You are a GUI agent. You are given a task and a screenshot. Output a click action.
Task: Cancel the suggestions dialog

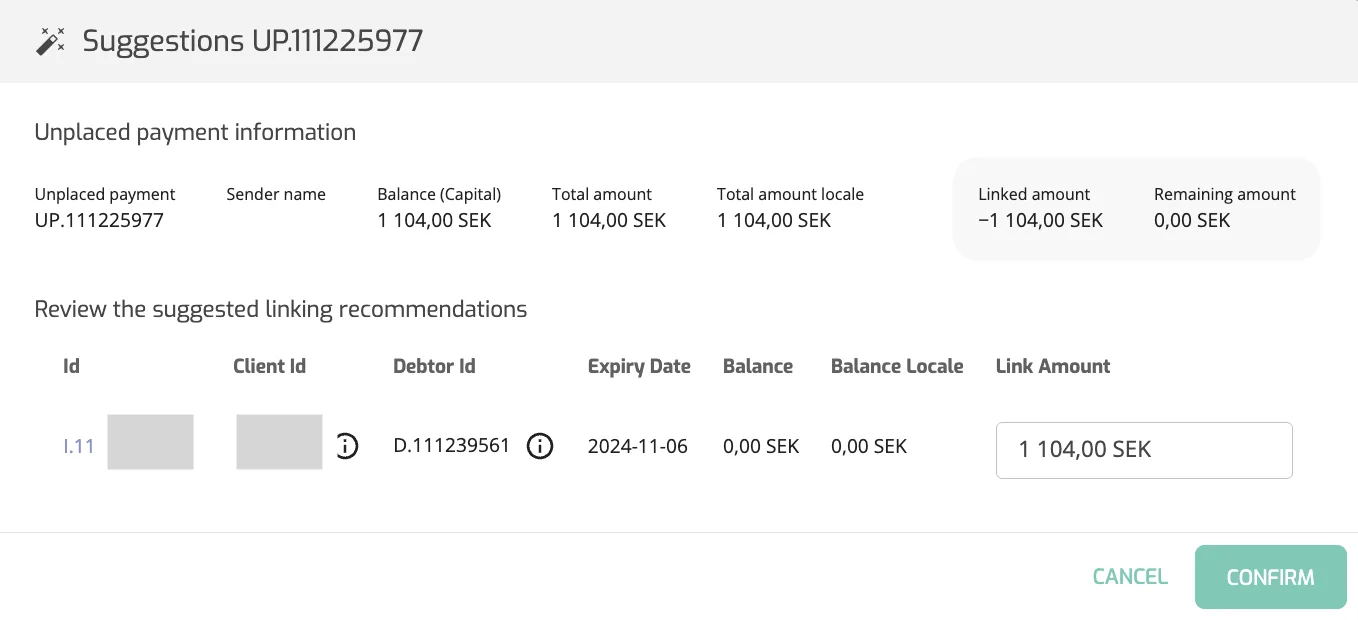pos(1130,577)
